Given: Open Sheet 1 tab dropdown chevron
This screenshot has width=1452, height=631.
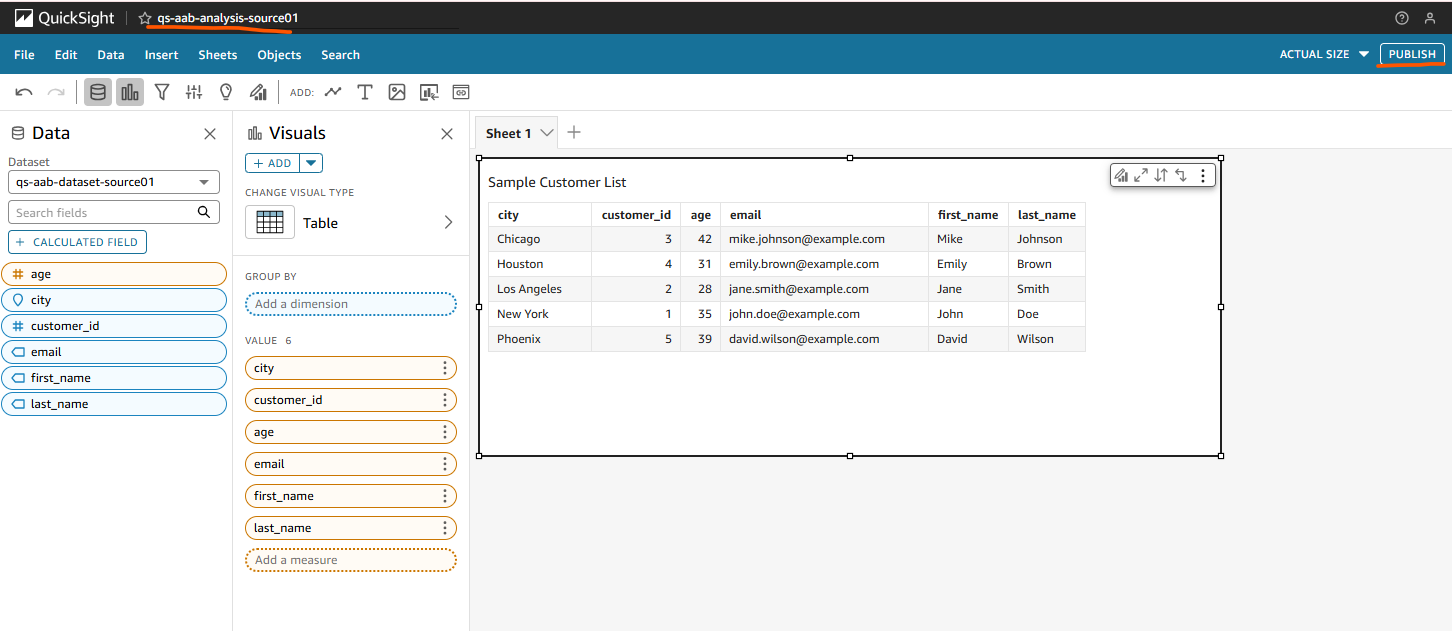Looking at the screenshot, I should point(547,133).
